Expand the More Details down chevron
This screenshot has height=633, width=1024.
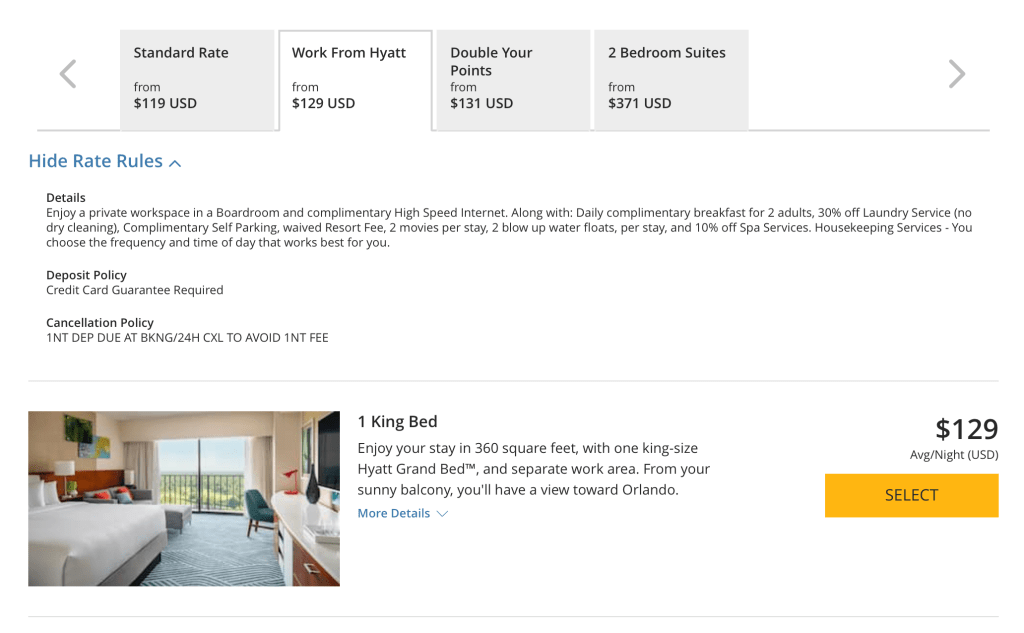tap(443, 514)
